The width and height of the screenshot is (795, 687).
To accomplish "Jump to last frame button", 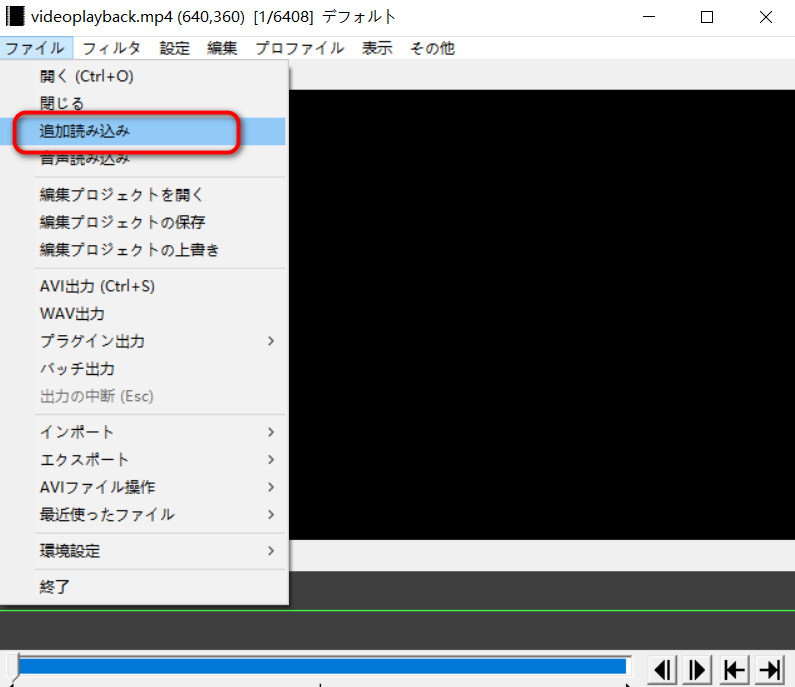I will [770, 670].
